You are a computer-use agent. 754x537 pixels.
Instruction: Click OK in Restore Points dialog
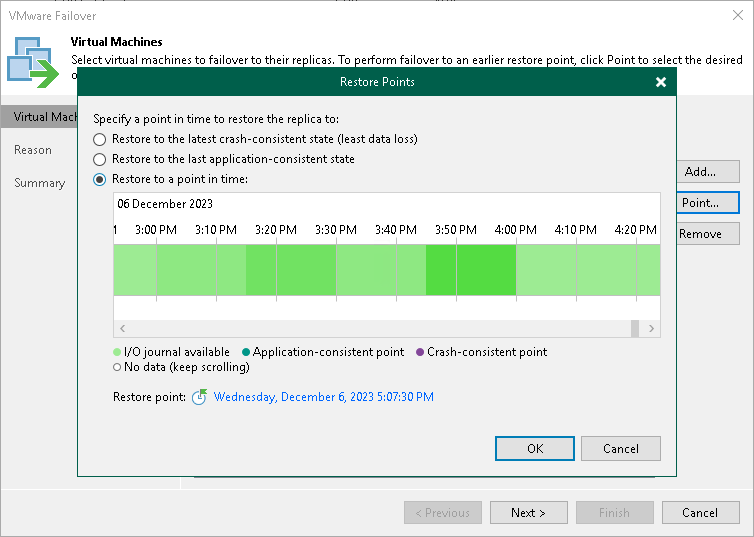click(x=535, y=449)
